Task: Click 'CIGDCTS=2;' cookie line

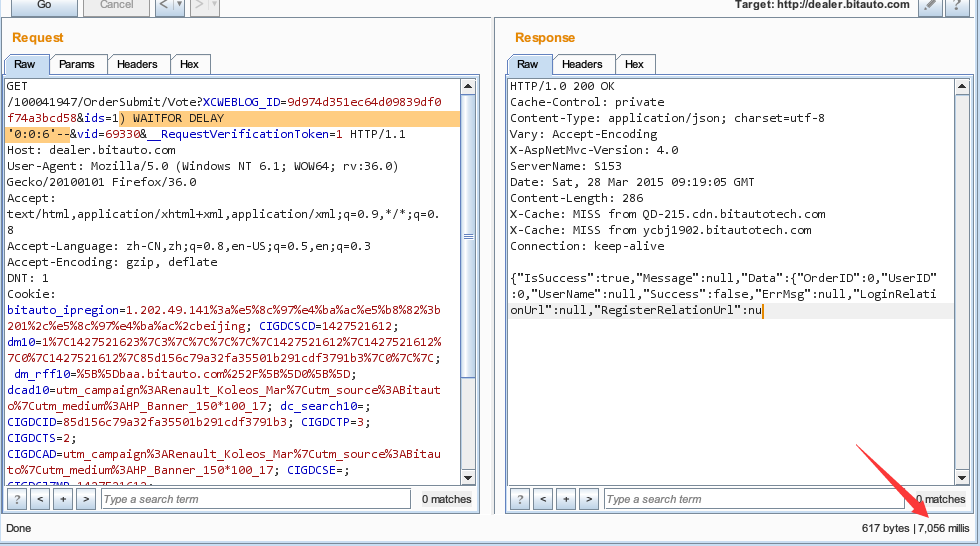Action: pos(42,438)
